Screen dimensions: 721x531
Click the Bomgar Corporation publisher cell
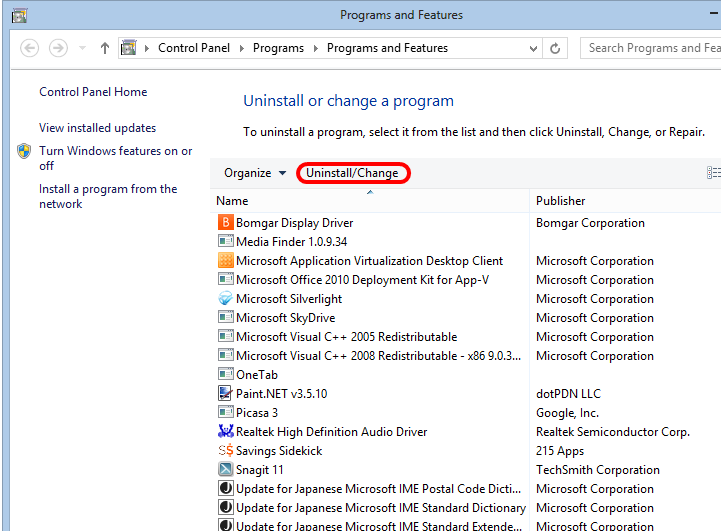(590, 223)
